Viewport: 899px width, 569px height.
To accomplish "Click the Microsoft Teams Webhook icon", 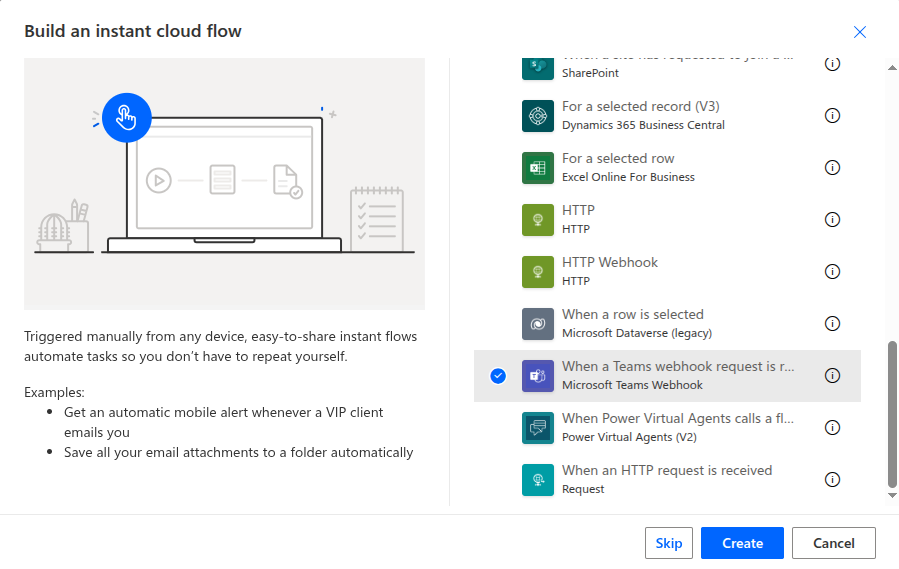I will coord(538,376).
